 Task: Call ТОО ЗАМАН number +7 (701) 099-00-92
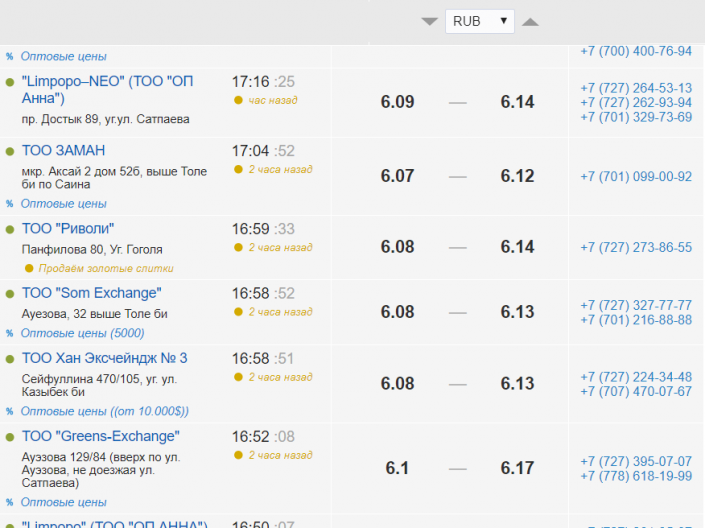tap(635, 177)
